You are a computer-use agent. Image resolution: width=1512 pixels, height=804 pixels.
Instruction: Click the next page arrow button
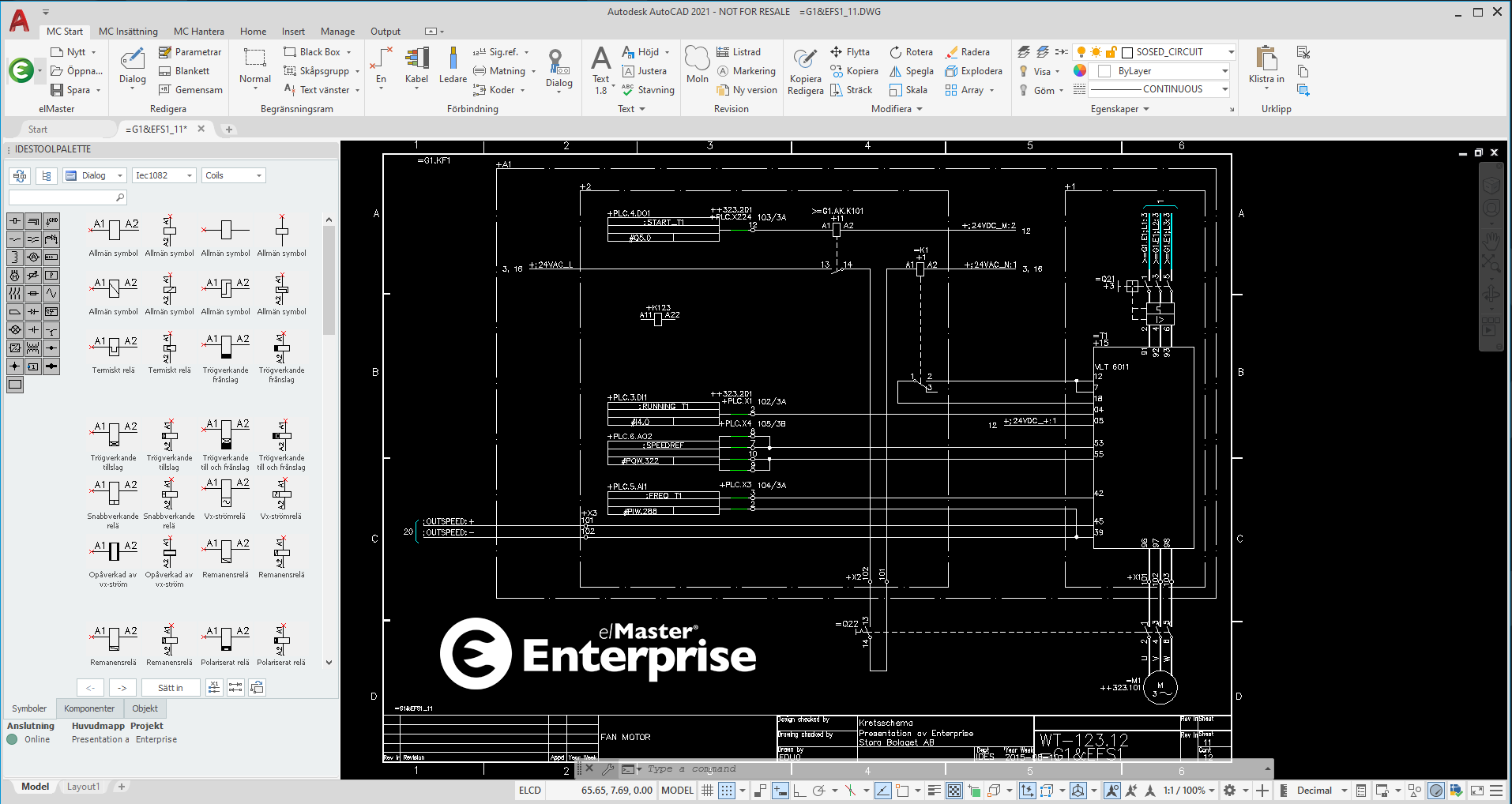[x=122, y=688]
